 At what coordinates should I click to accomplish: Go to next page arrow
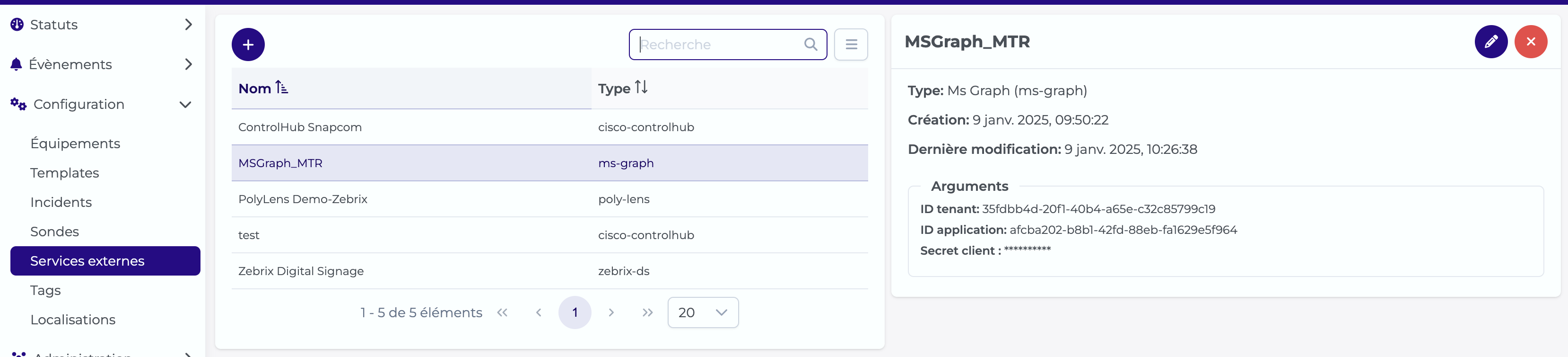611,312
